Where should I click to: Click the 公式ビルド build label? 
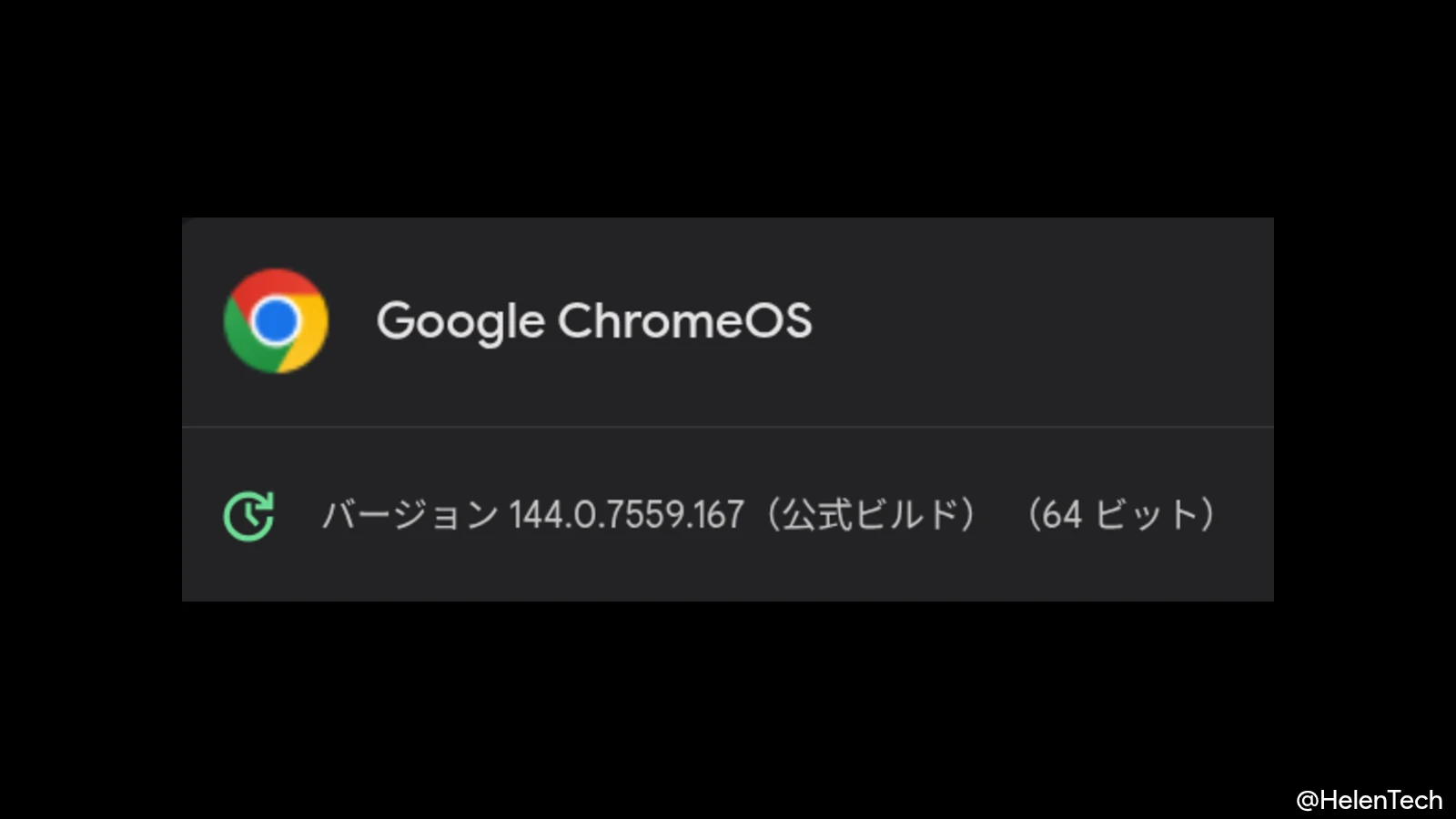pyautogui.click(x=874, y=514)
